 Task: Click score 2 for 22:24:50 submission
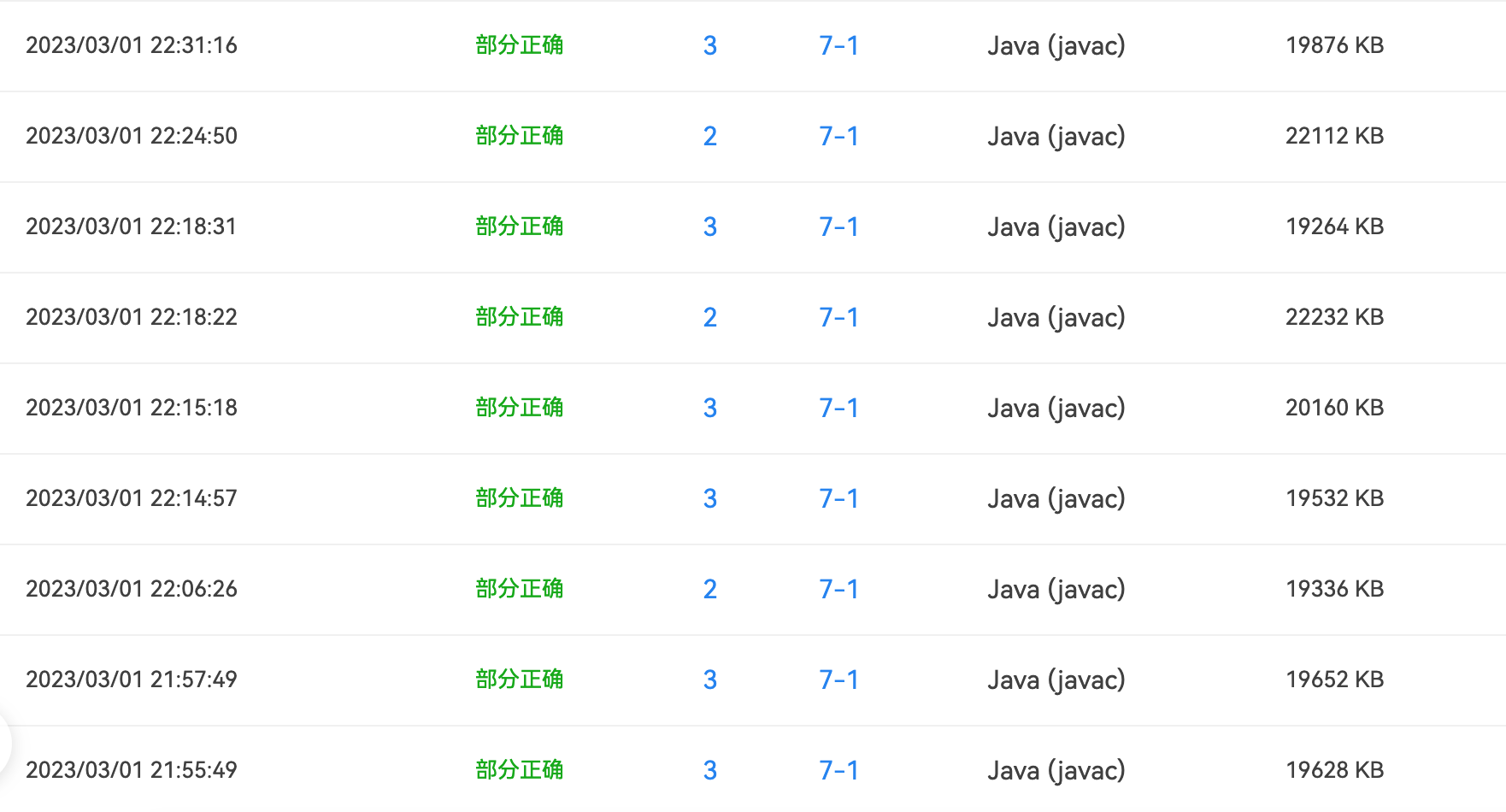coord(710,136)
